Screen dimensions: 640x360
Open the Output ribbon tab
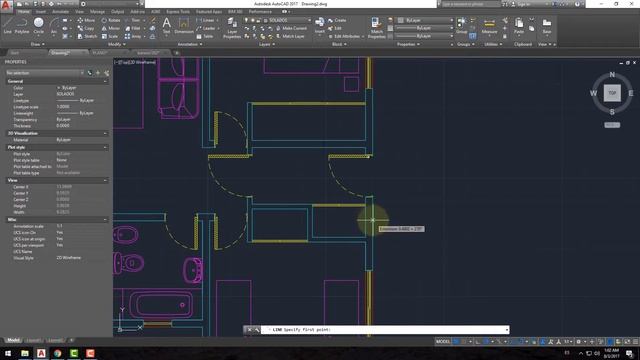click(118, 12)
